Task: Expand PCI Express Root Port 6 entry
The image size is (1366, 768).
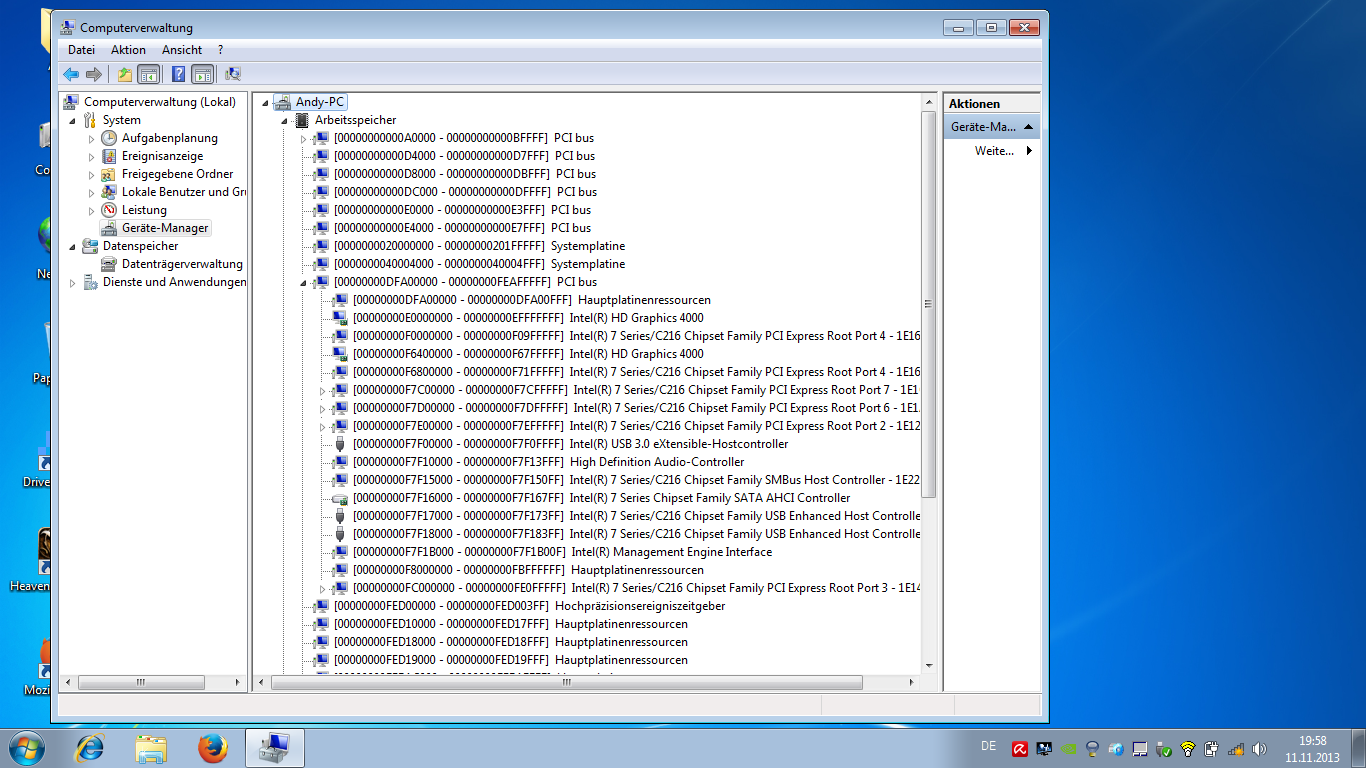Action: click(323, 408)
